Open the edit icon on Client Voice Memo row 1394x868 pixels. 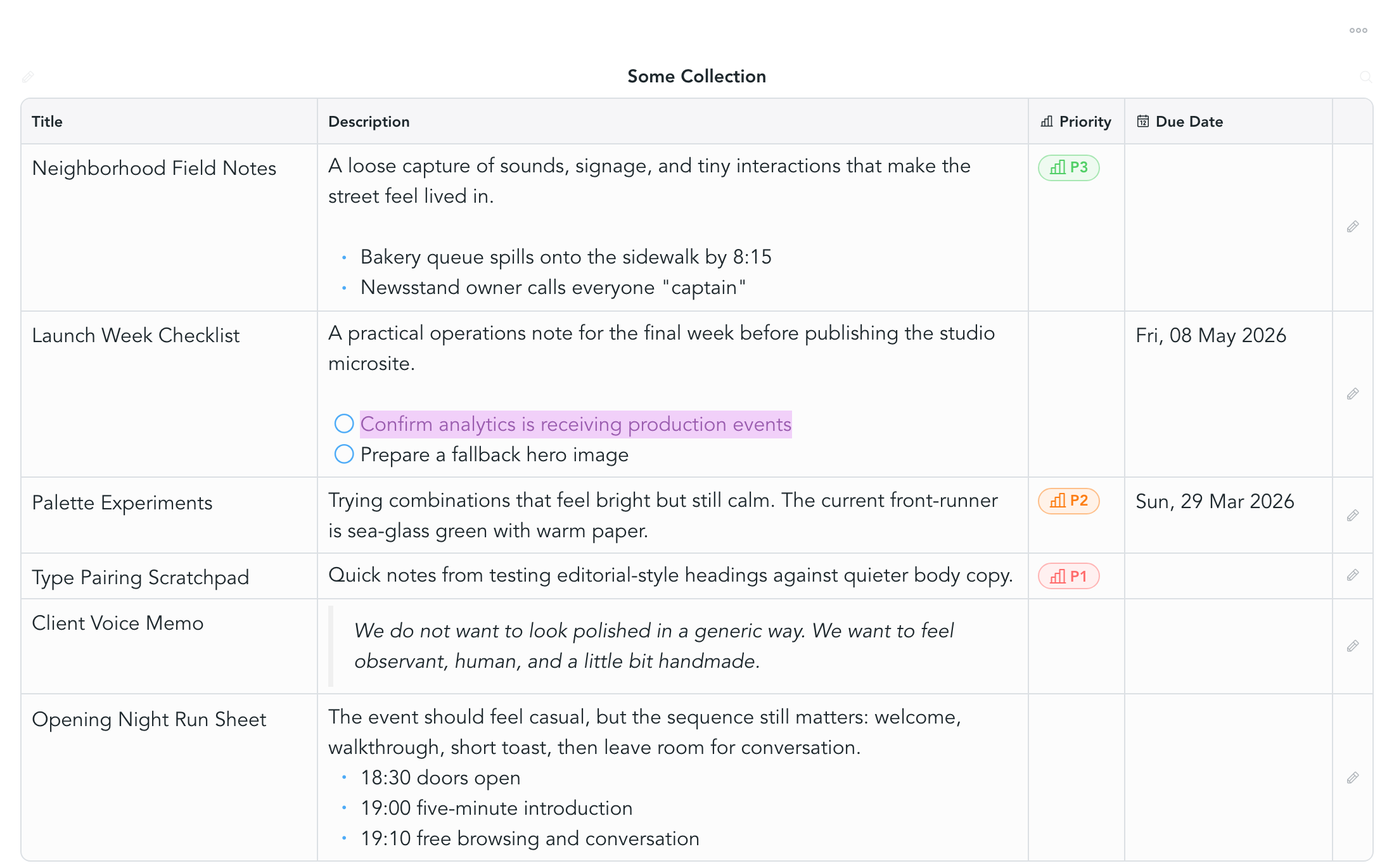coord(1352,646)
